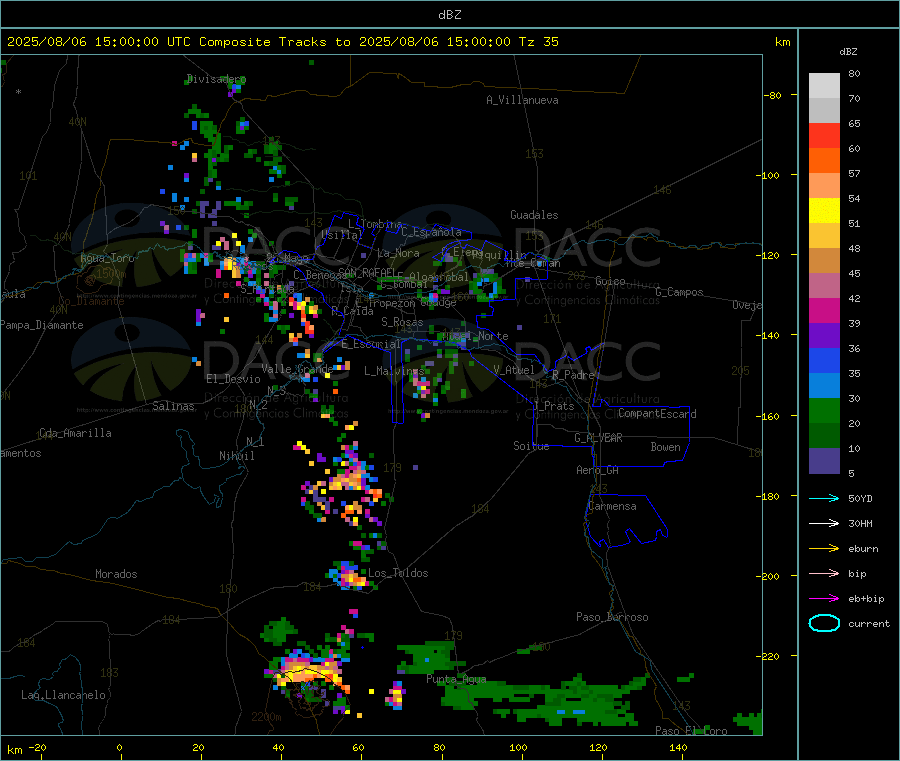The image size is (900, 761).
Task: Click the 'Divisadero' map label
Action: (x=216, y=79)
